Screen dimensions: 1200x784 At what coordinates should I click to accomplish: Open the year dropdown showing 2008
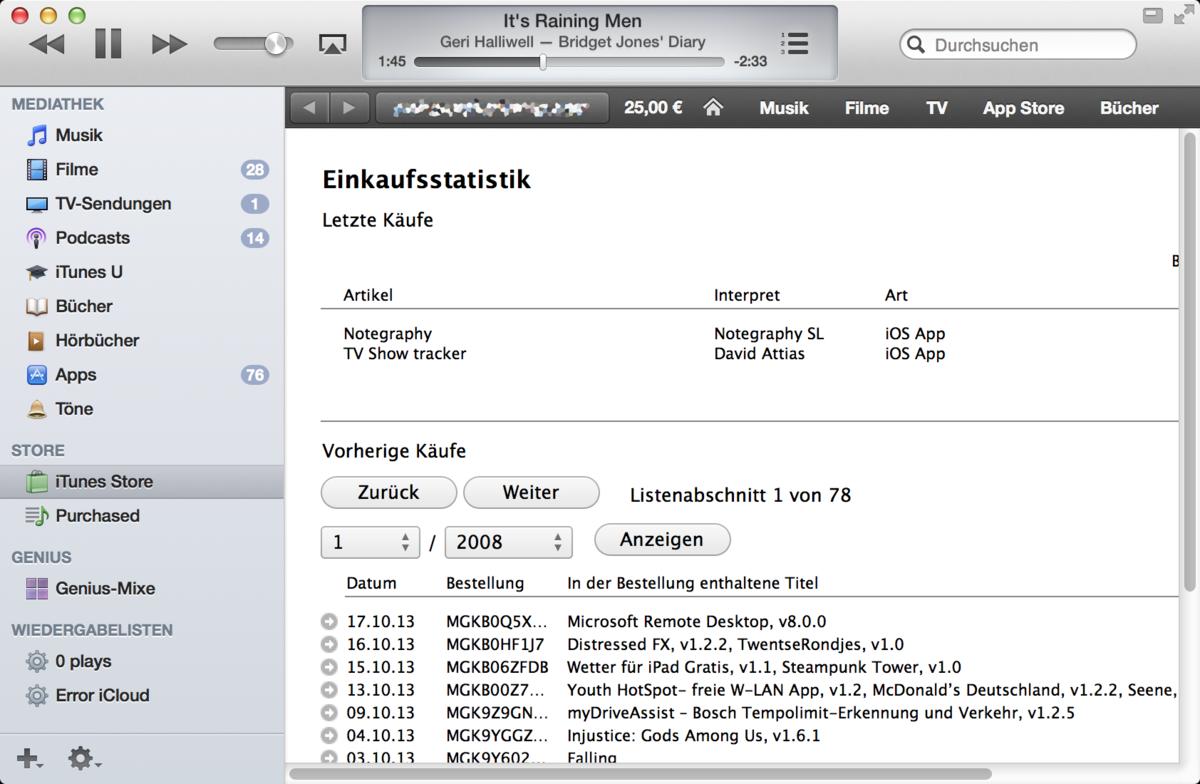pyautogui.click(x=508, y=542)
